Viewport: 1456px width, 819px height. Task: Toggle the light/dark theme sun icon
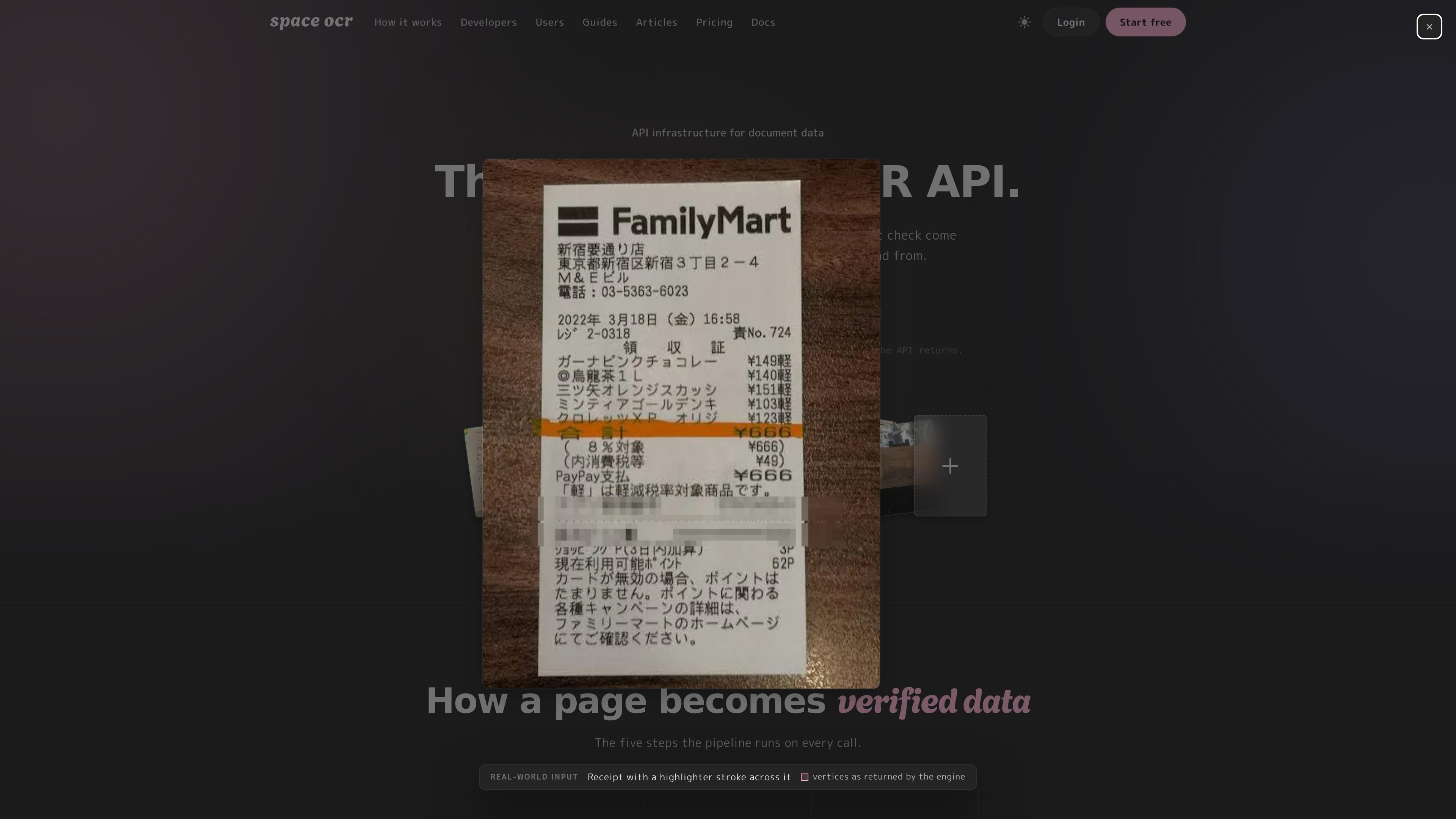[x=1024, y=22]
